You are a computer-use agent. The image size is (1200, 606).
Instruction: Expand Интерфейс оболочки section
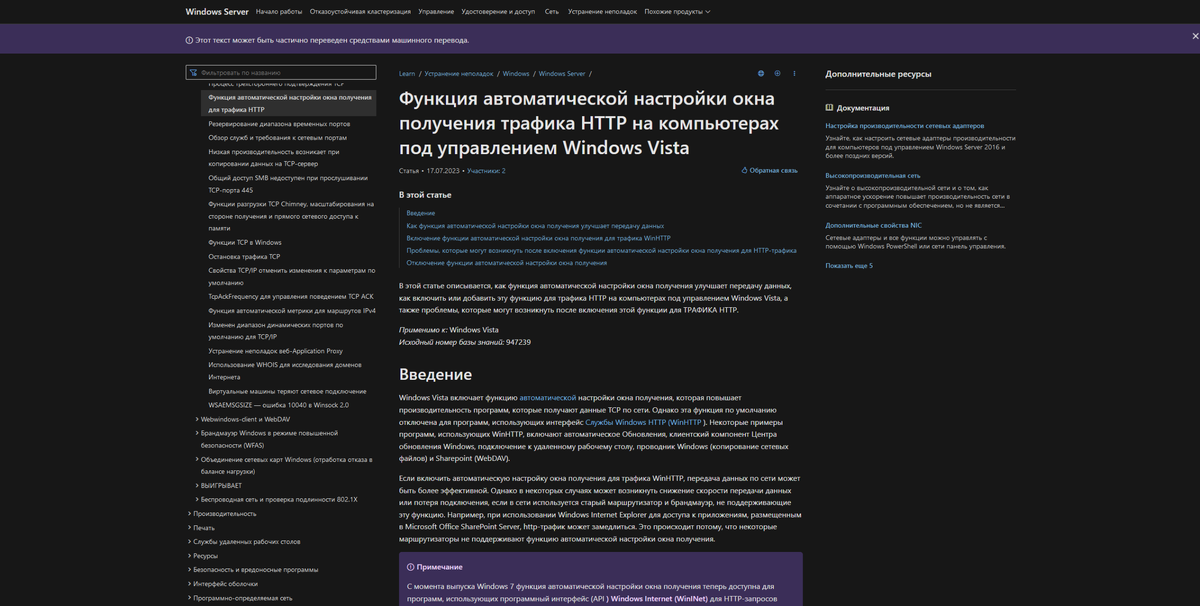(x=189, y=583)
